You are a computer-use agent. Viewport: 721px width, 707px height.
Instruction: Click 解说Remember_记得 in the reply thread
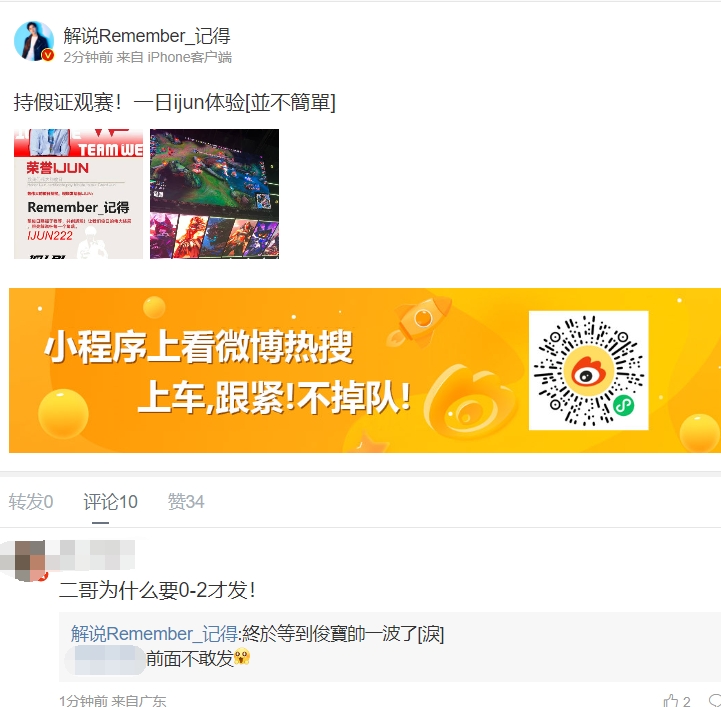pos(154,633)
